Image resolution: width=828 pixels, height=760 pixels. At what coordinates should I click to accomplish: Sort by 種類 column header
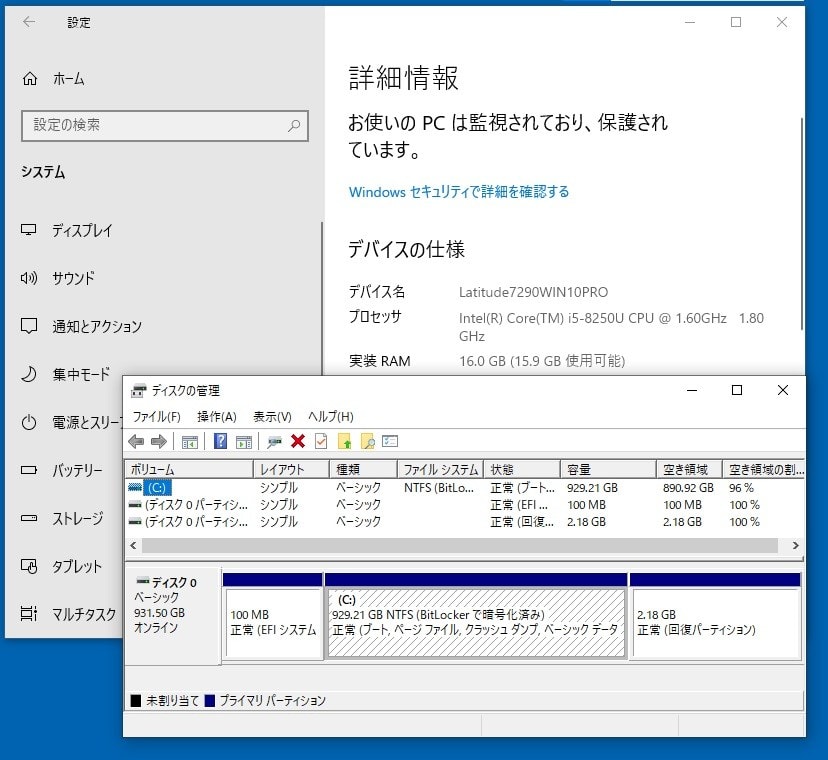click(363, 469)
